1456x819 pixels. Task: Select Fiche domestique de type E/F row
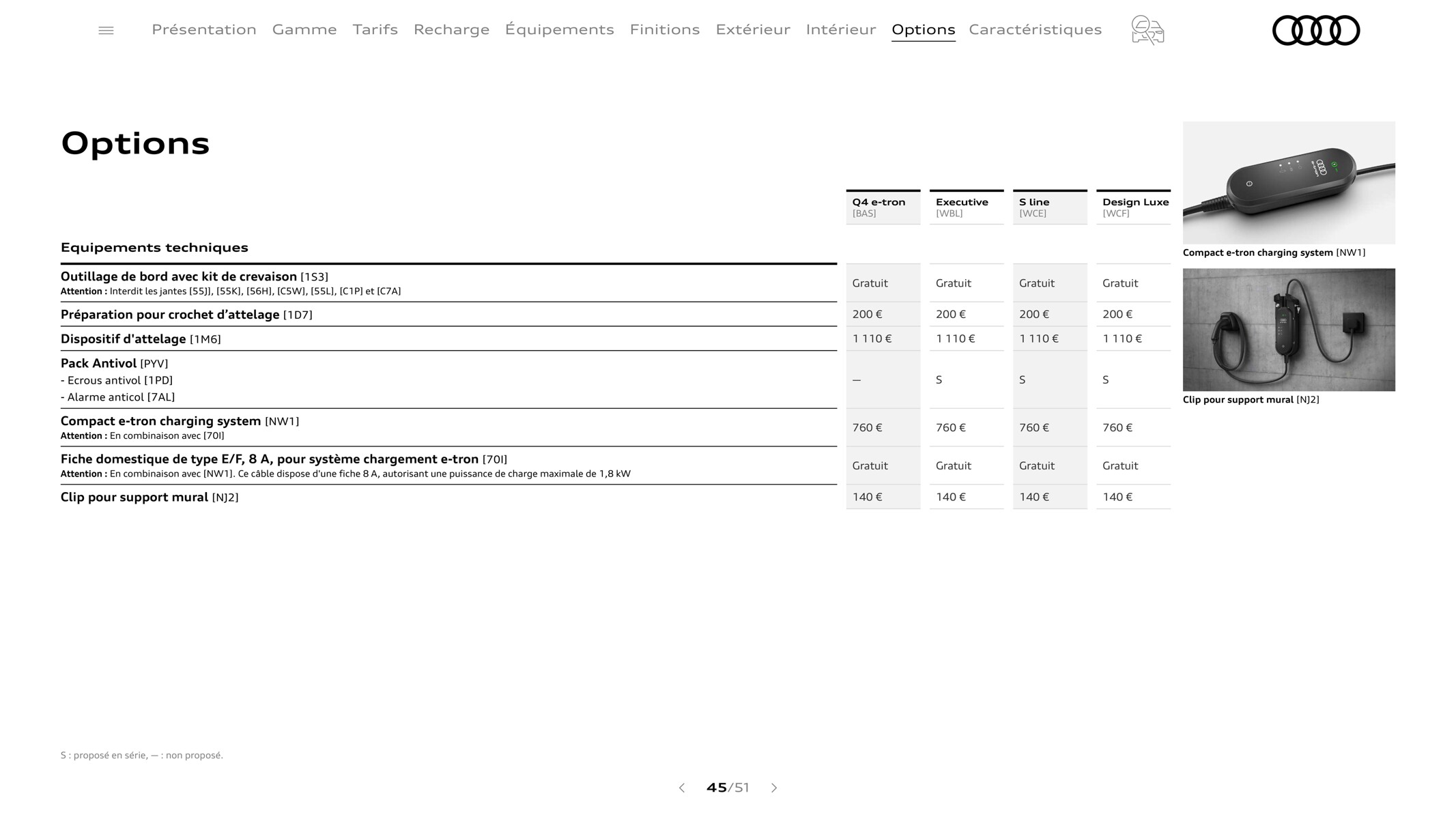coord(448,466)
